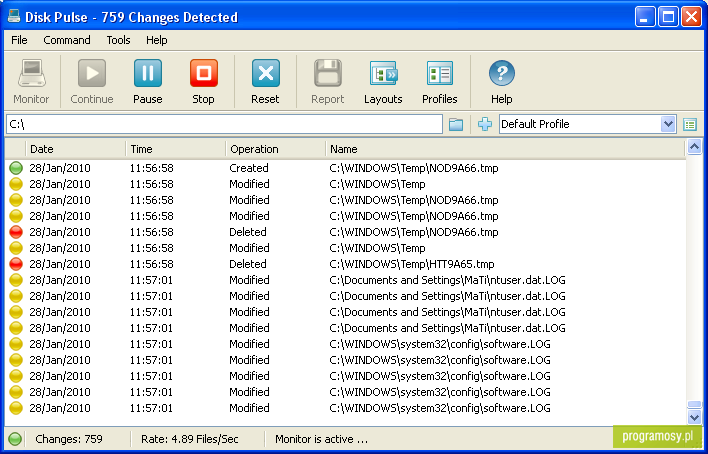Click scrollbar down arrow
Image resolution: width=708 pixels, height=454 pixels.
[694, 417]
